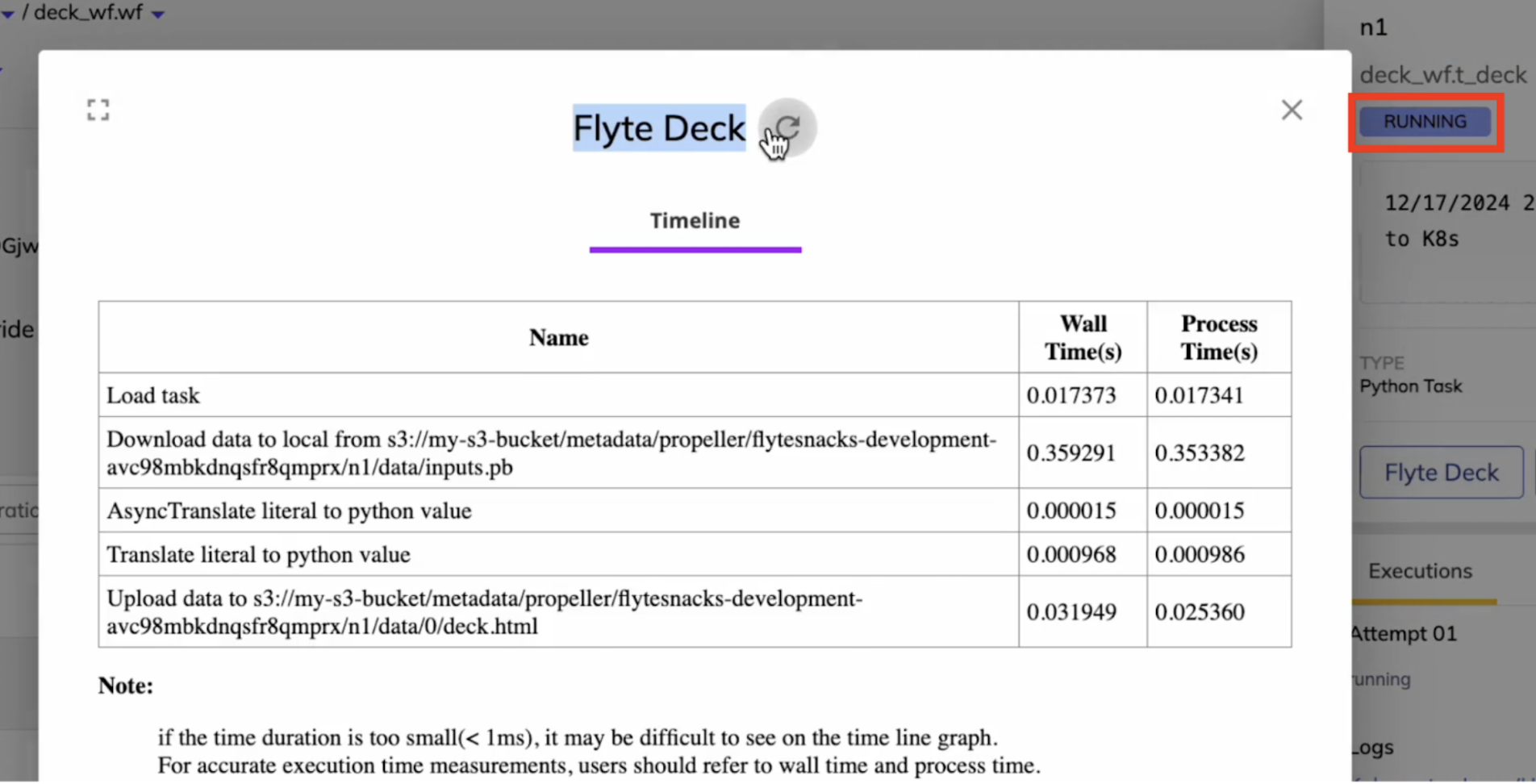Click wall time value 0.017373
The height and width of the screenshot is (784, 1536).
[x=1071, y=395]
